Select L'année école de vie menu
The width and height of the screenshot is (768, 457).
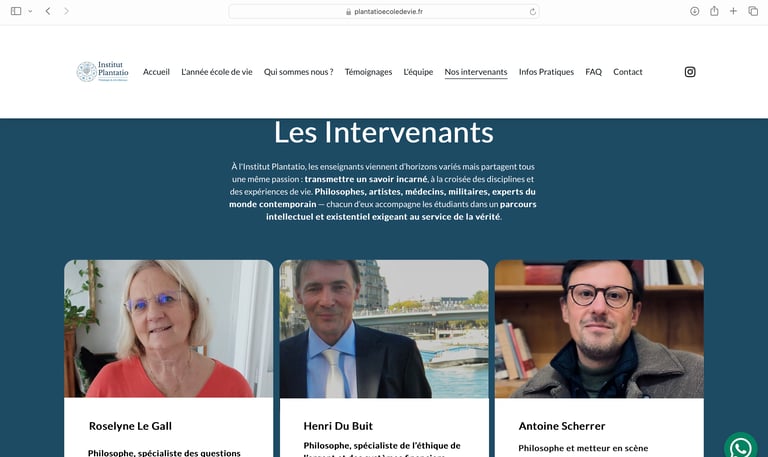coord(216,72)
